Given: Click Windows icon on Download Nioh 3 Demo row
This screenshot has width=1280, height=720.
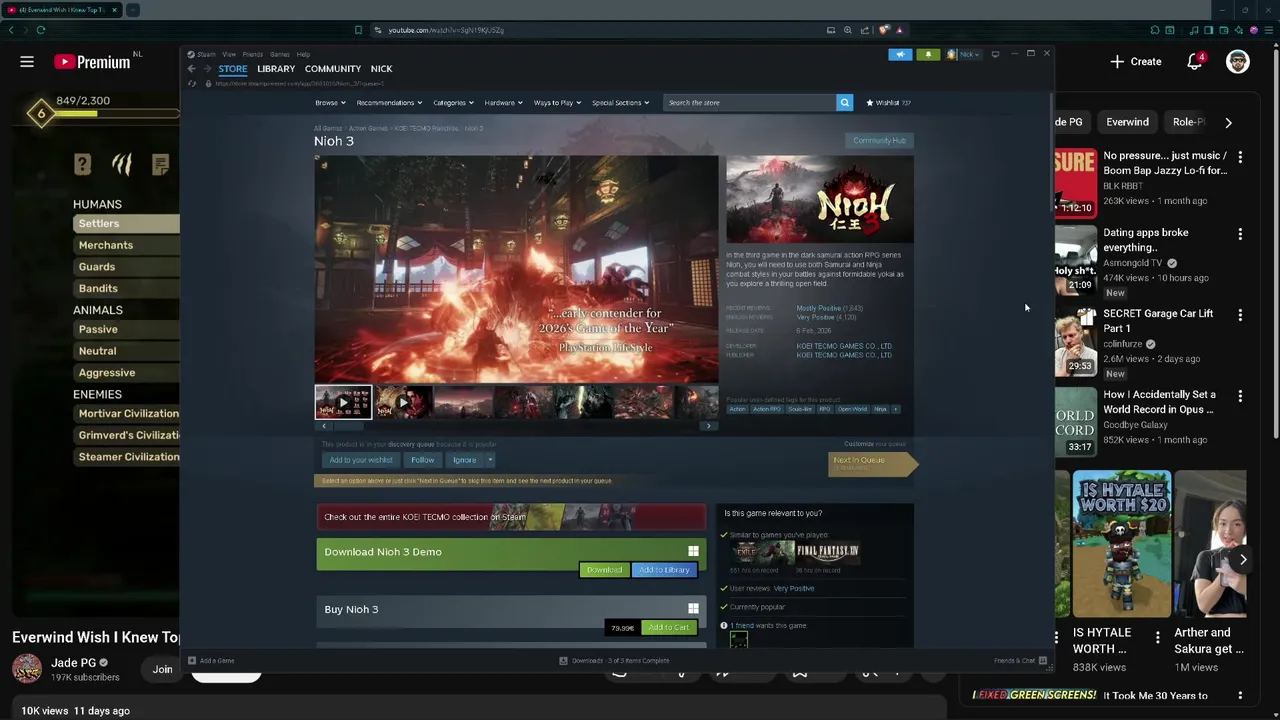Looking at the screenshot, I should [x=693, y=552].
